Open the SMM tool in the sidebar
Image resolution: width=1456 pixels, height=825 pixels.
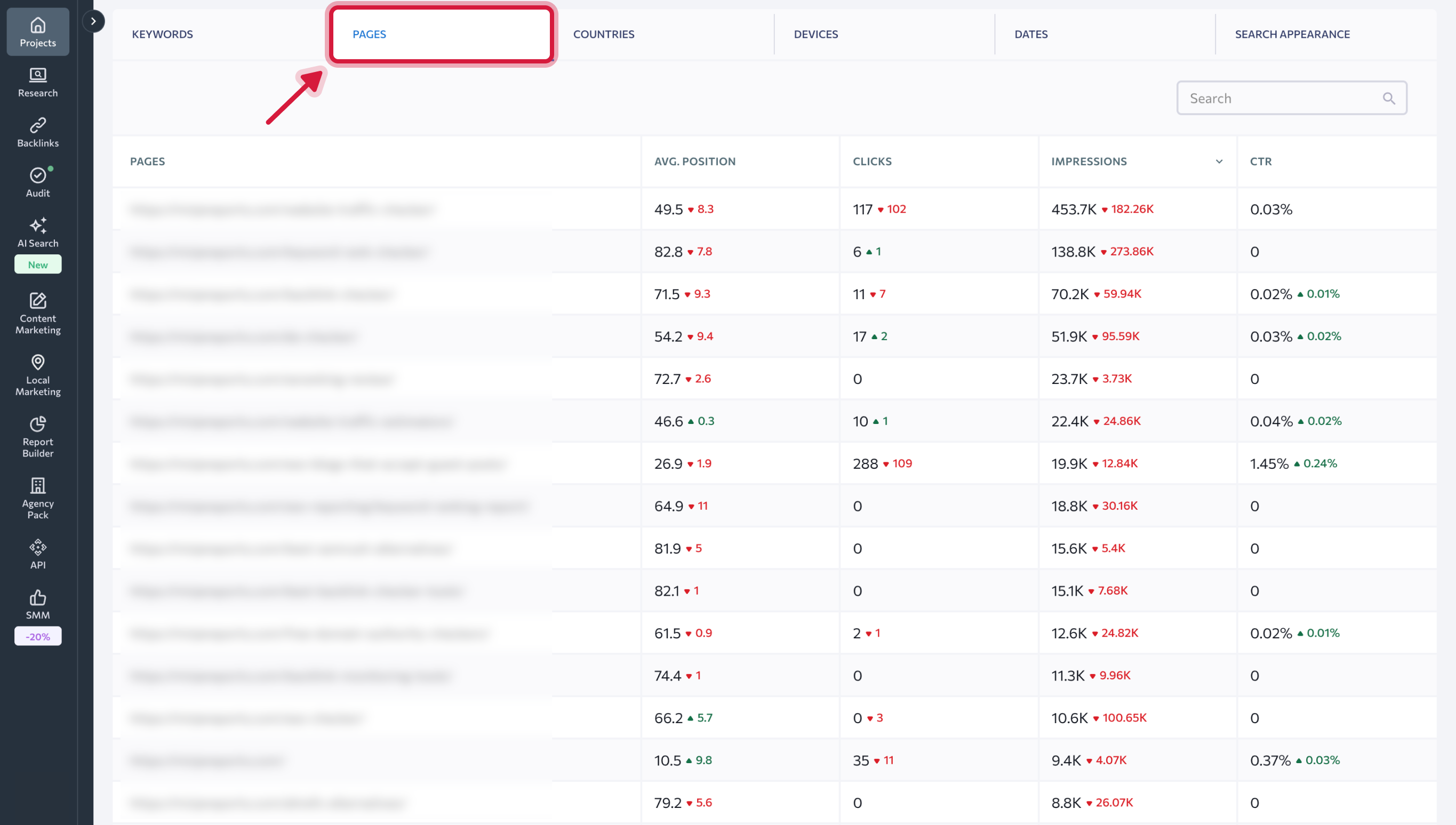[37, 604]
